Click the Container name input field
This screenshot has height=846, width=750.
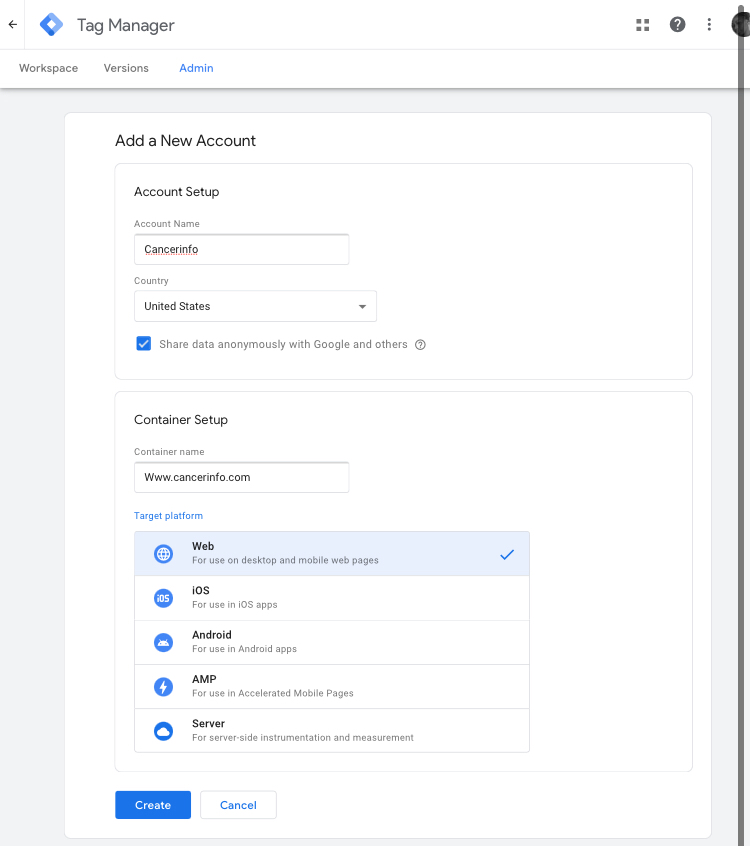242,477
